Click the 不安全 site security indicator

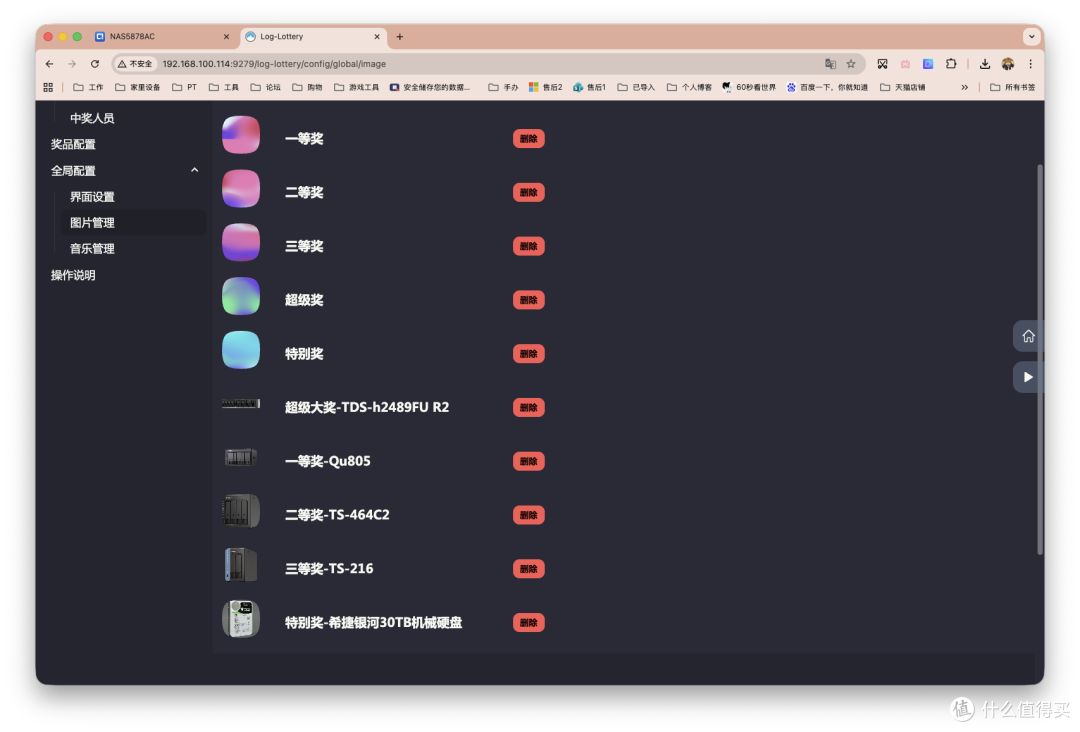pyautogui.click(x=135, y=64)
